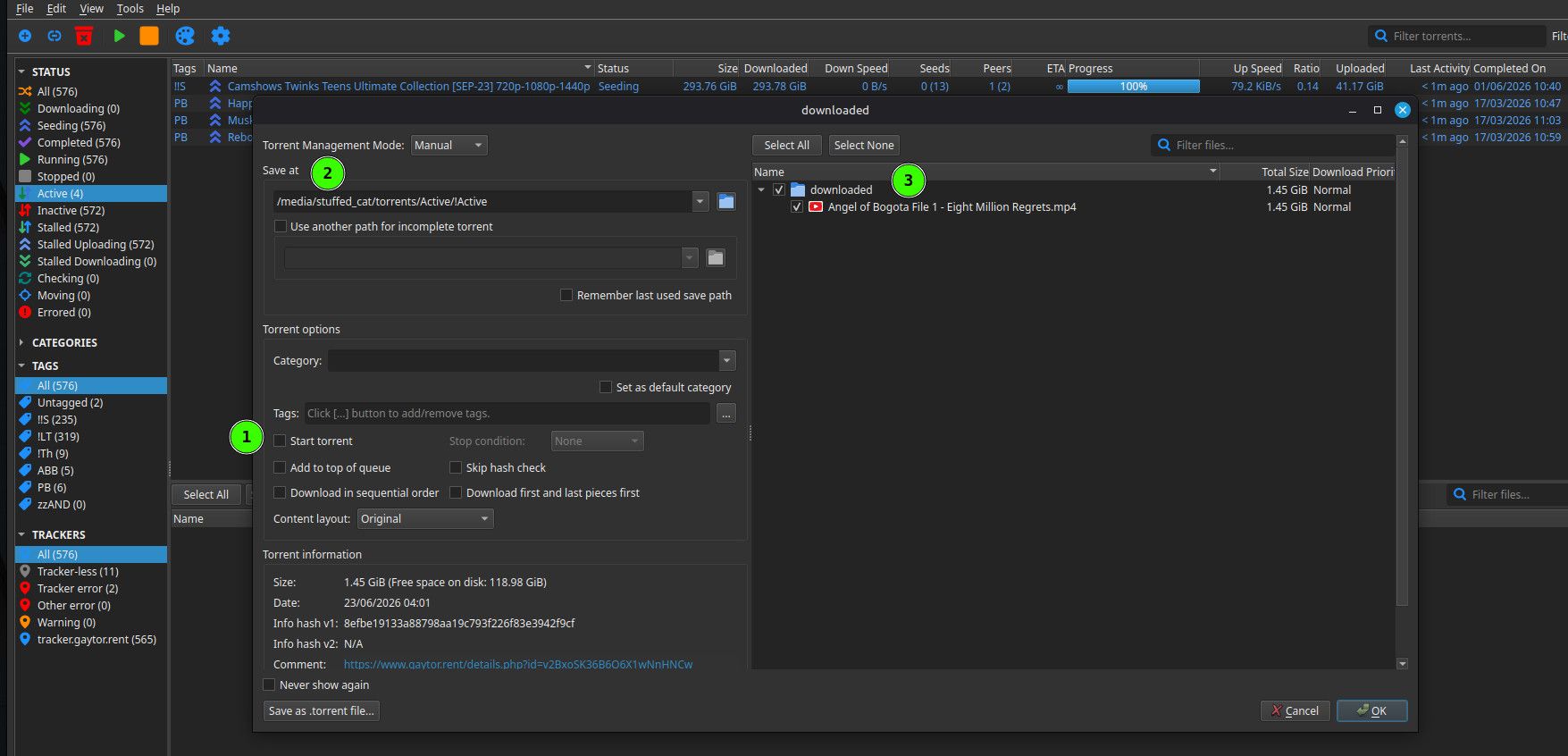The width and height of the screenshot is (1568, 756).
Task: Enable the Start torrent checkbox
Action: tap(280, 441)
